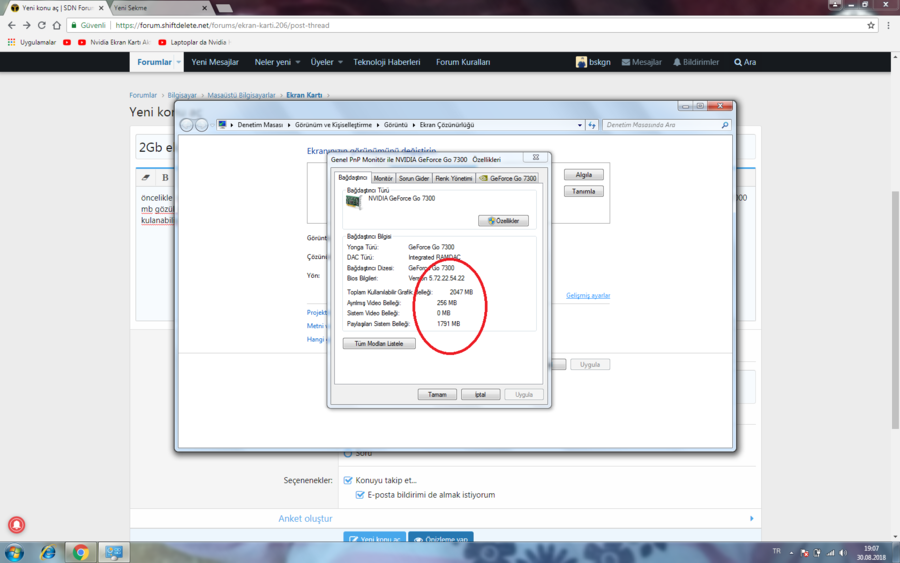The height and width of the screenshot is (563, 900).
Task: Go back with Chrome's back arrow
Action: click(x=11, y=25)
